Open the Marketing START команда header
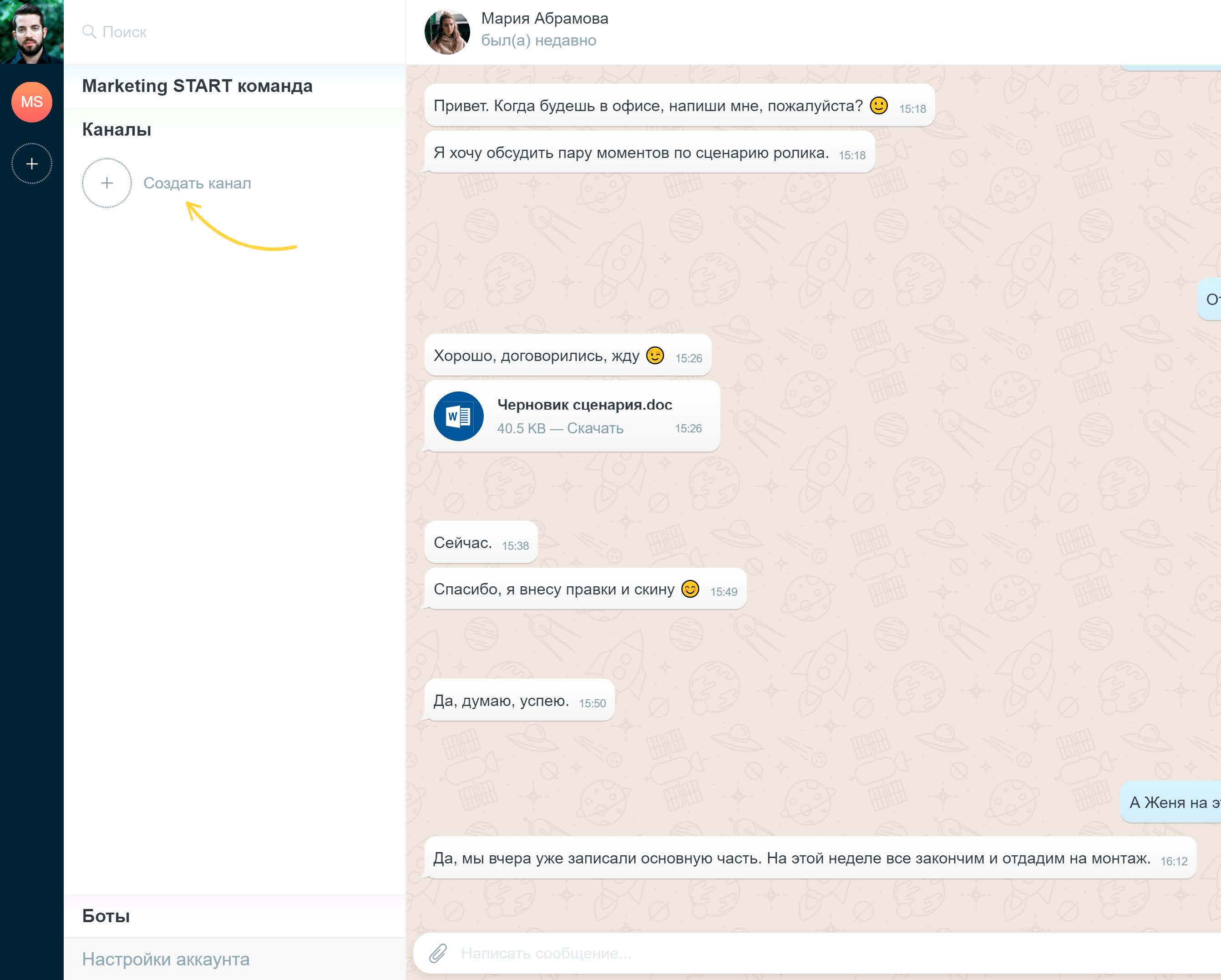Image resolution: width=1221 pixels, height=980 pixels. point(197,86)
